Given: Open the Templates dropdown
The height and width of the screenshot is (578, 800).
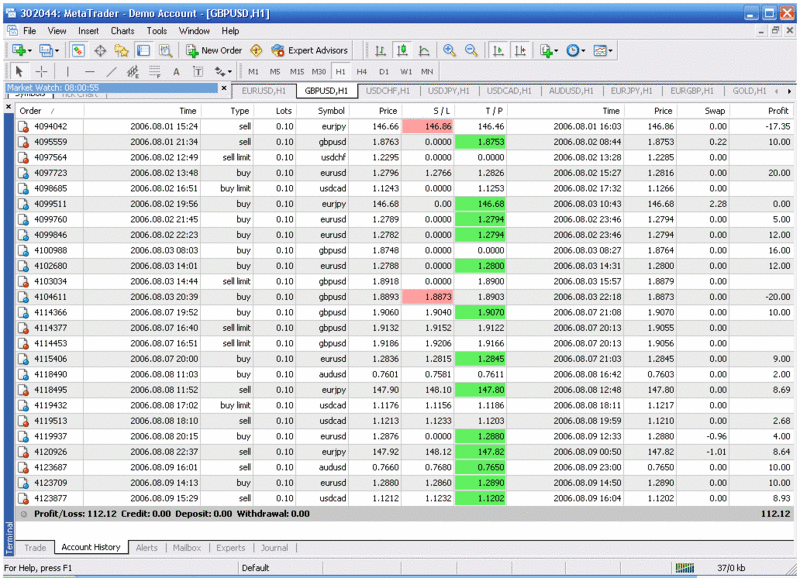Looking at the screenshot, I should [x=603, y=51].
